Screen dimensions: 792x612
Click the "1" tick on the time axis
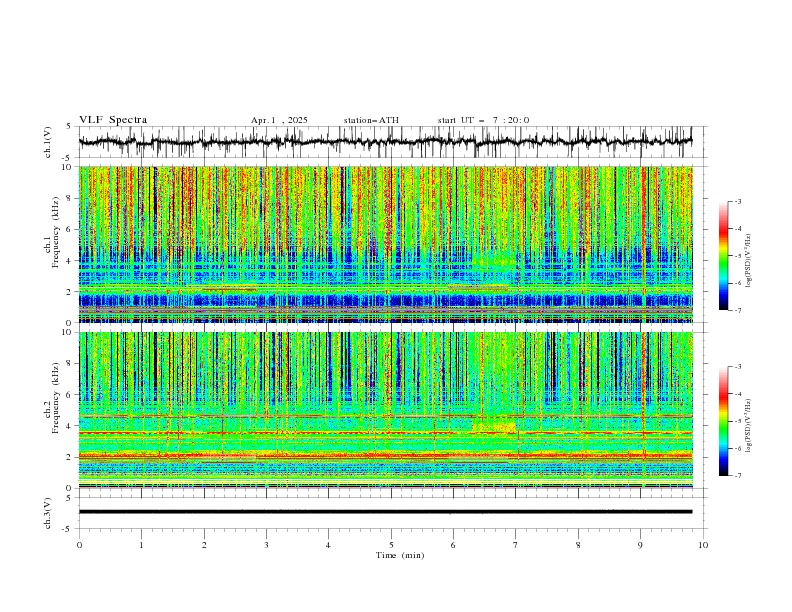pos(141,545)
